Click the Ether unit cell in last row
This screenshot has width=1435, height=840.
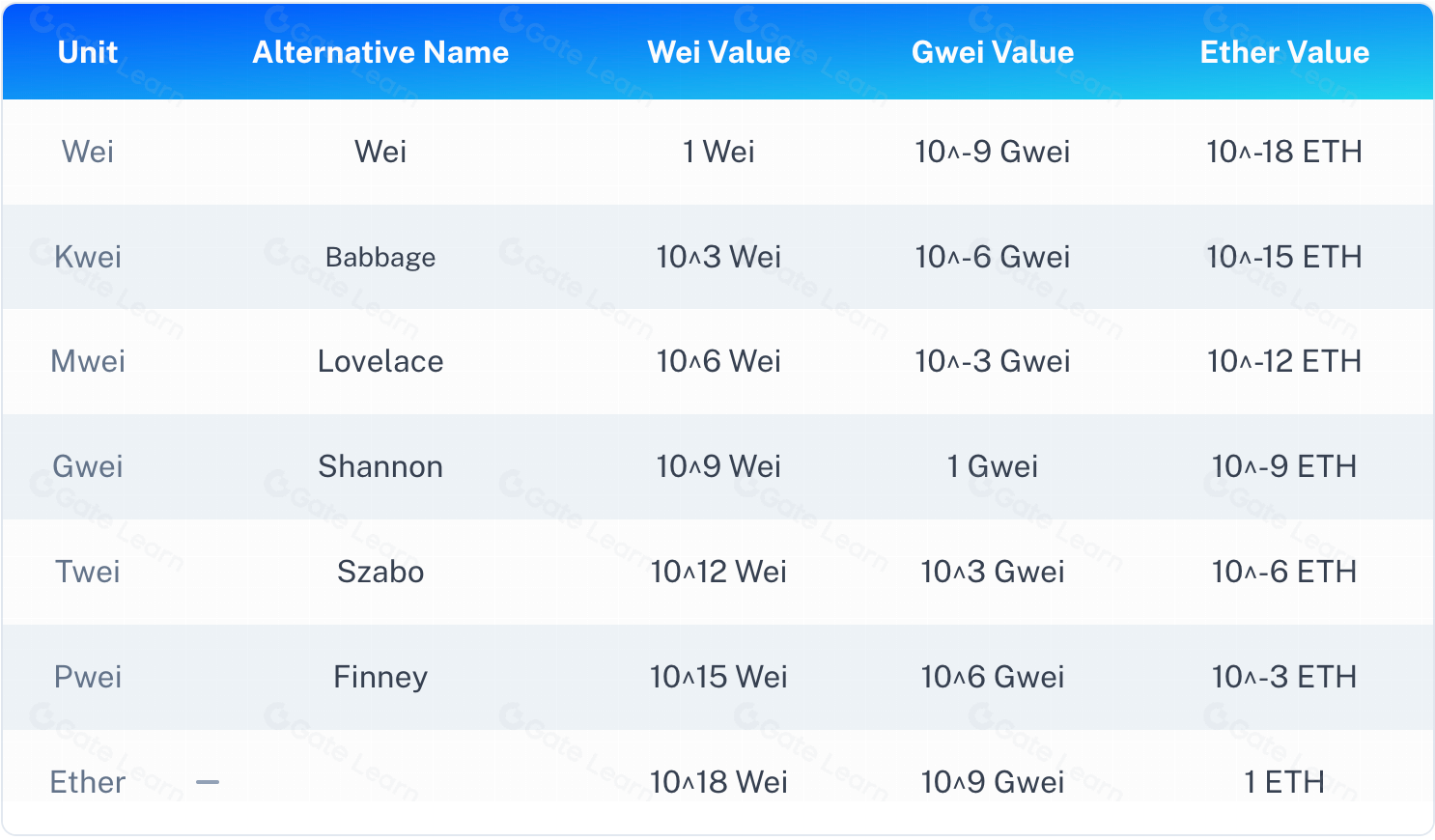tap(88, 781)
